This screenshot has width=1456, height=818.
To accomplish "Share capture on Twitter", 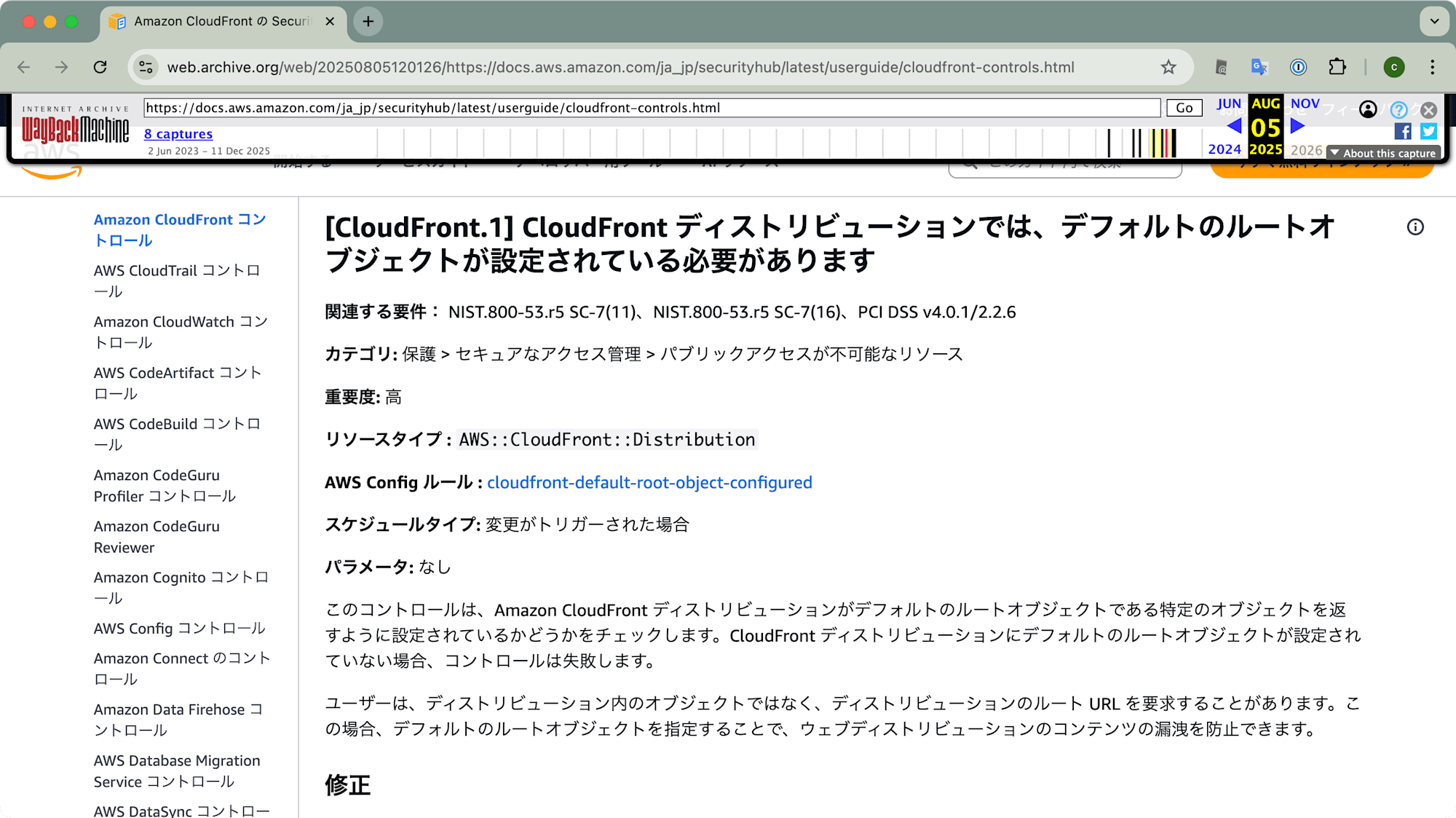I will tap(1428, 131).
